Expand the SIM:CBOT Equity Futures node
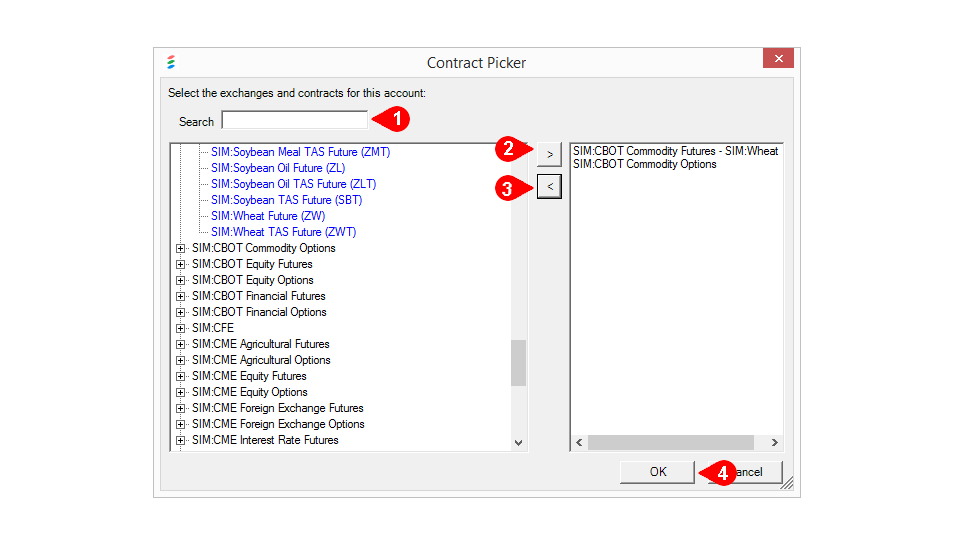Image resolution: width=954 pixels, height=545 pixels. pyautogui.click(x=181, y=264)
